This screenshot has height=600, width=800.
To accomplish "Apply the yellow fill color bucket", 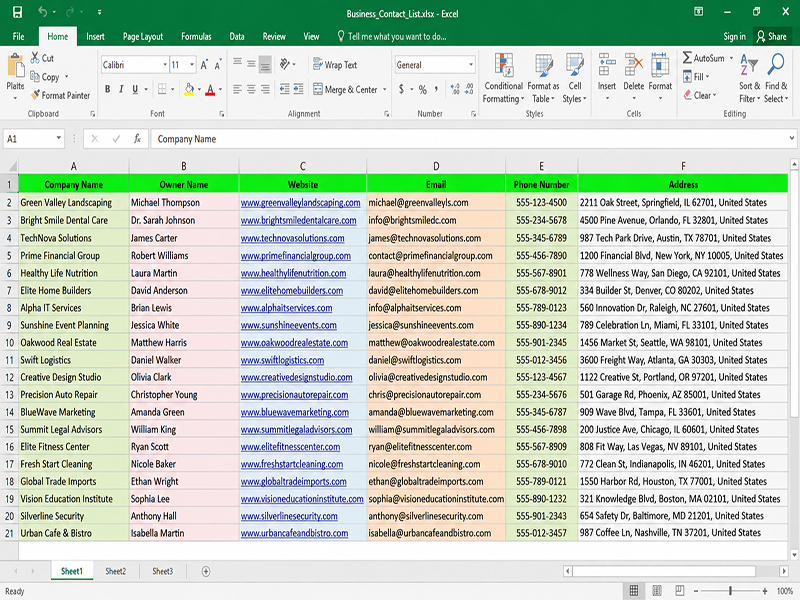I will coord(189,89).
